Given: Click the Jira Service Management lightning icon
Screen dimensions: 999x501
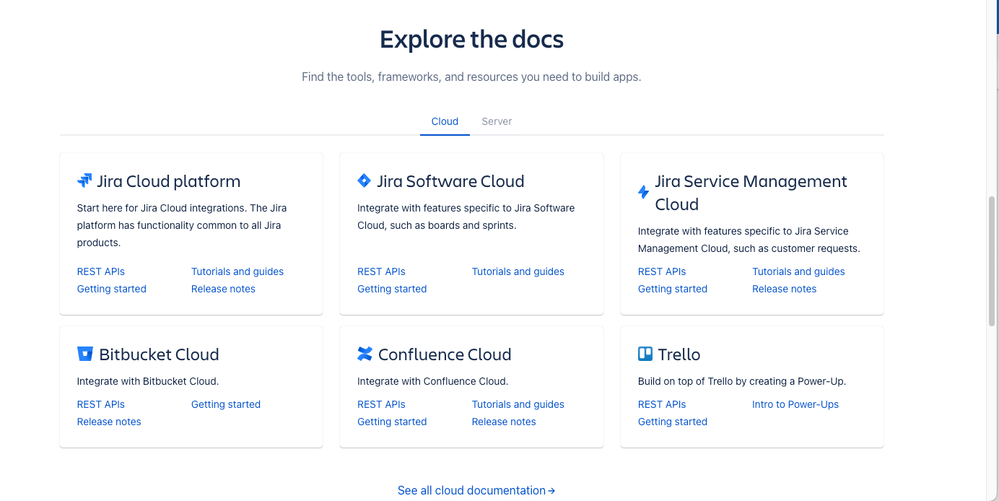Looking at the screenshot, I should (x=643, y=192).
